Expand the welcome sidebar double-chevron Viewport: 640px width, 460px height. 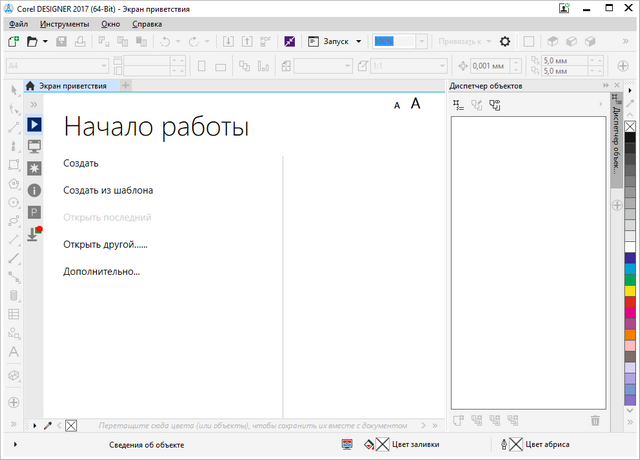tap(34, 104)
